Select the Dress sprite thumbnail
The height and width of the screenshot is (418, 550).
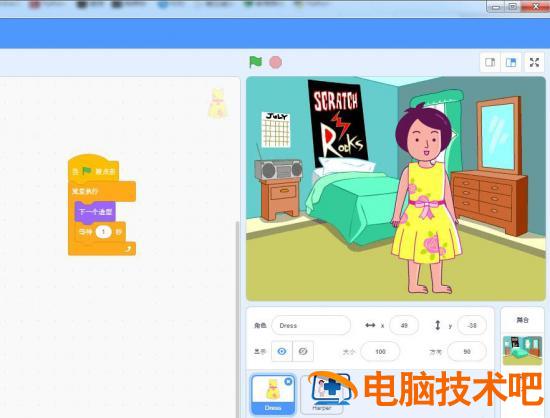point(273,395)
